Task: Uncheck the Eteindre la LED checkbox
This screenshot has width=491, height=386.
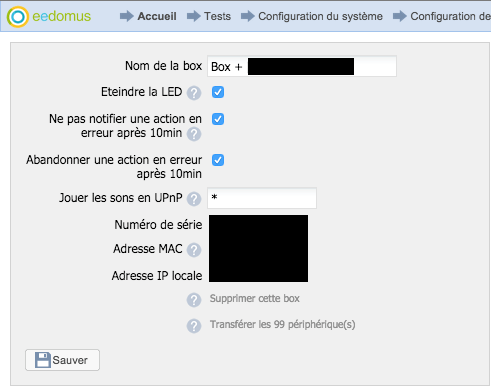Action: tap(218, 92)
